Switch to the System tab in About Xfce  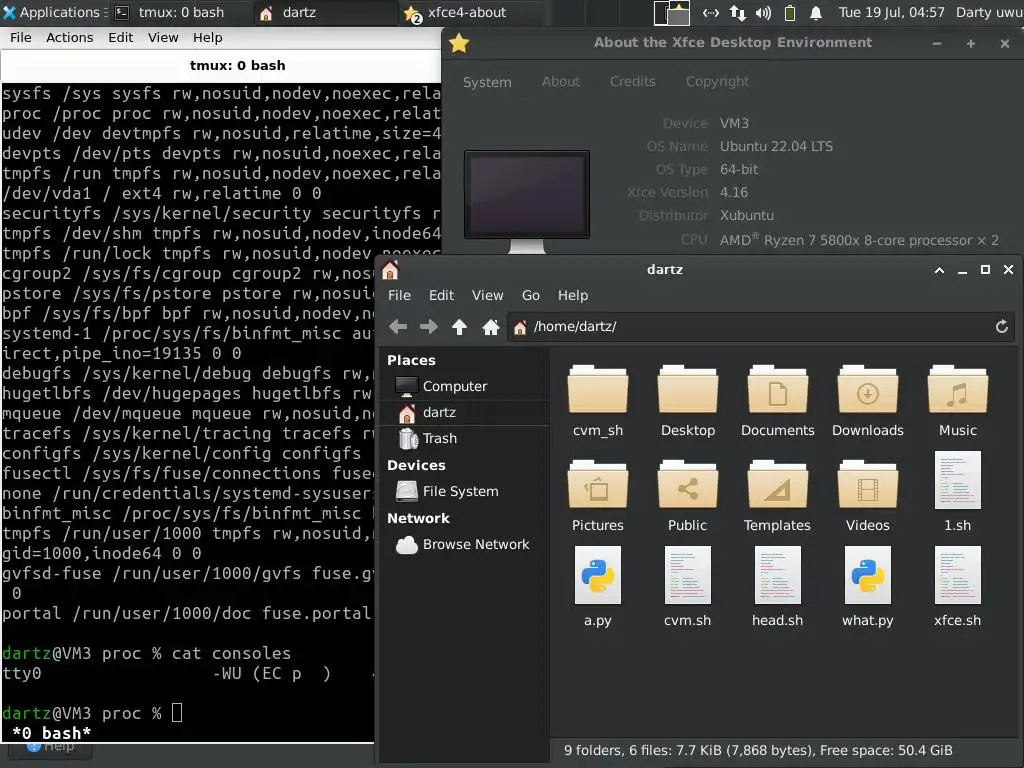pyautogui.click(x=487, y=82)
